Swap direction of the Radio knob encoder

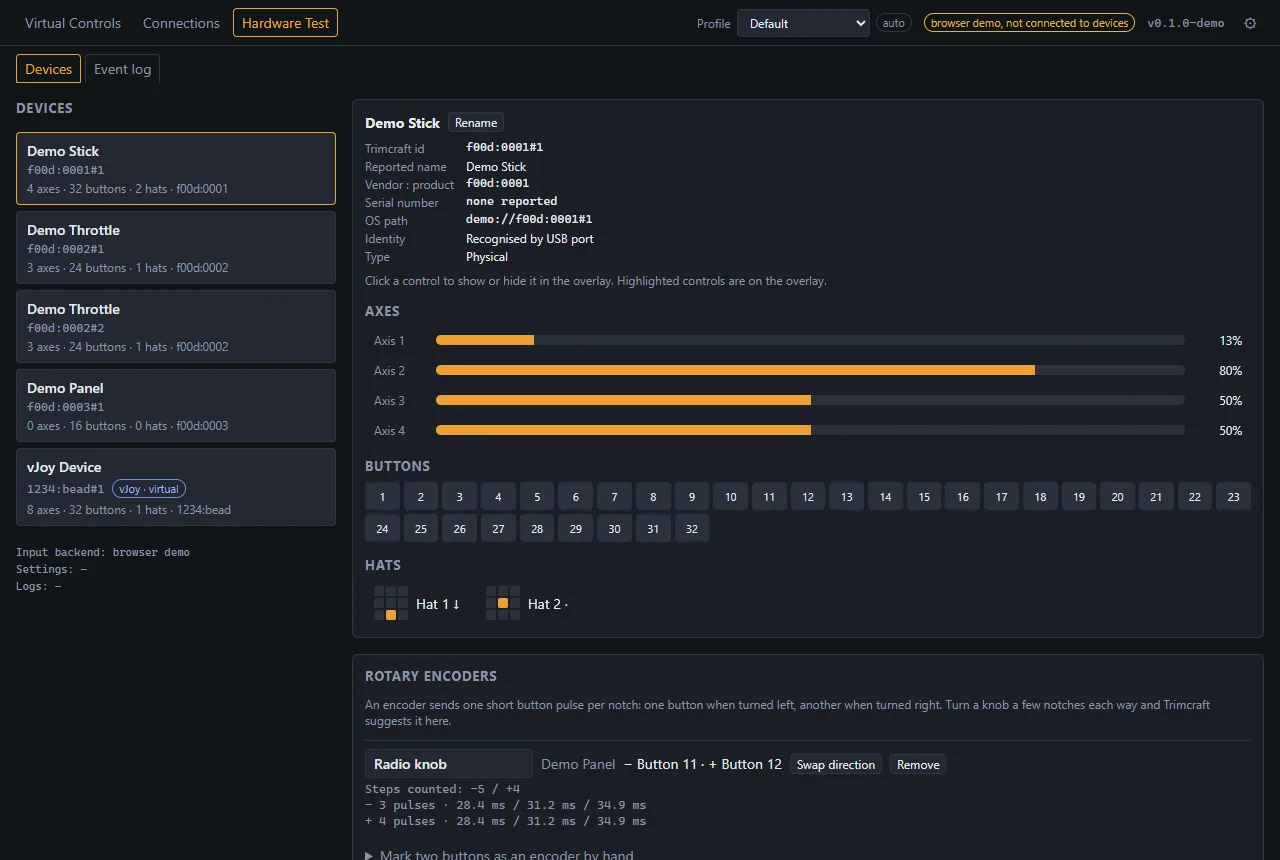click(x=836, y=765)
